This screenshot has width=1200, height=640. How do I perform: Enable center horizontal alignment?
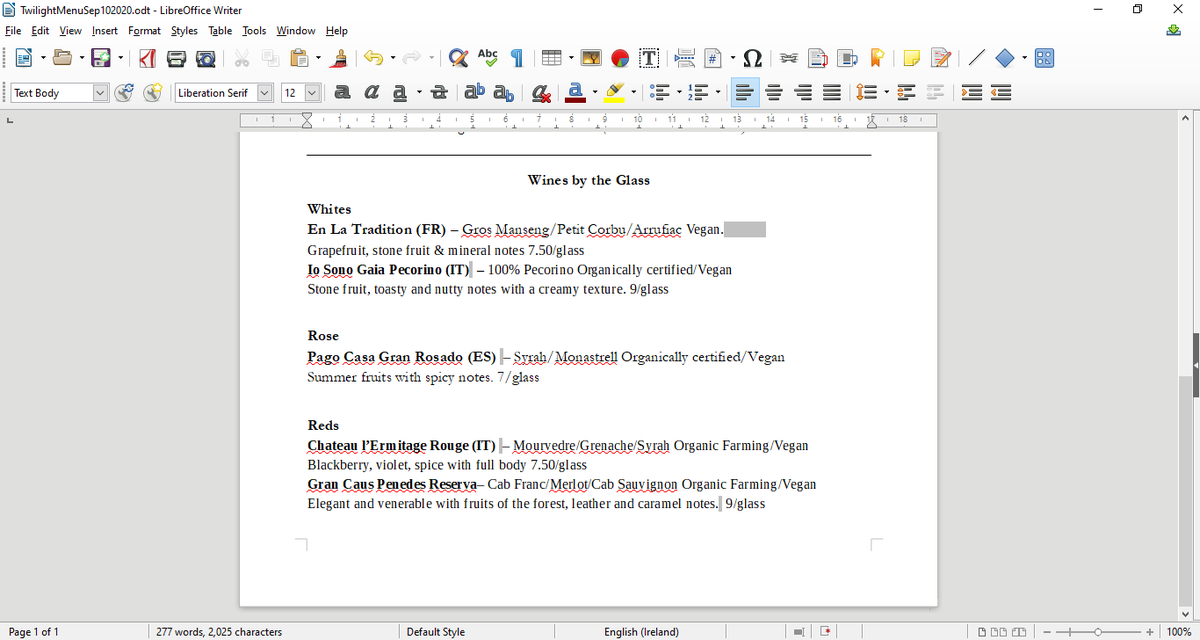[x=775, y=93]
